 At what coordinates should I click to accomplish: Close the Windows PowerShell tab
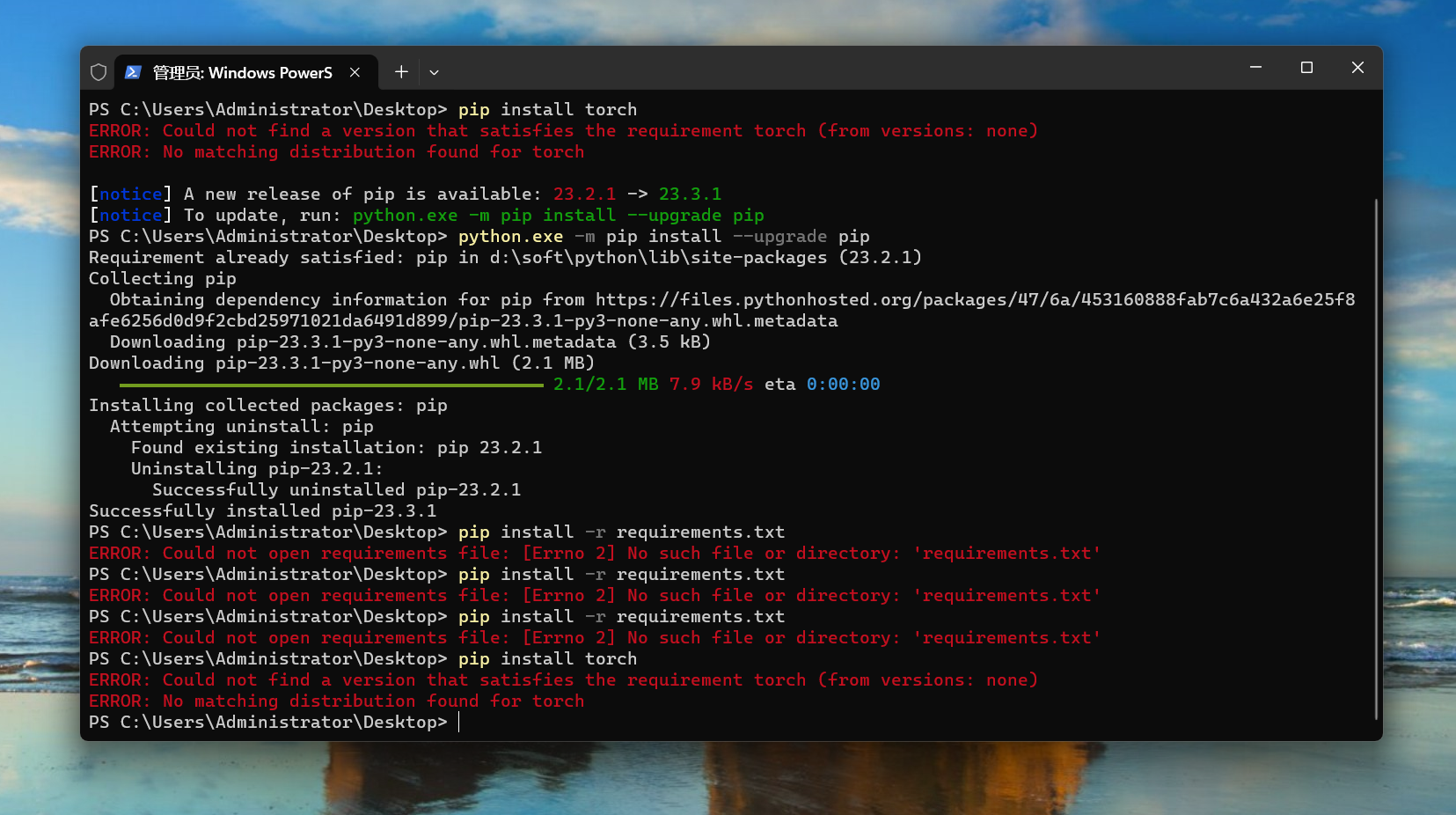coord(355,72)
